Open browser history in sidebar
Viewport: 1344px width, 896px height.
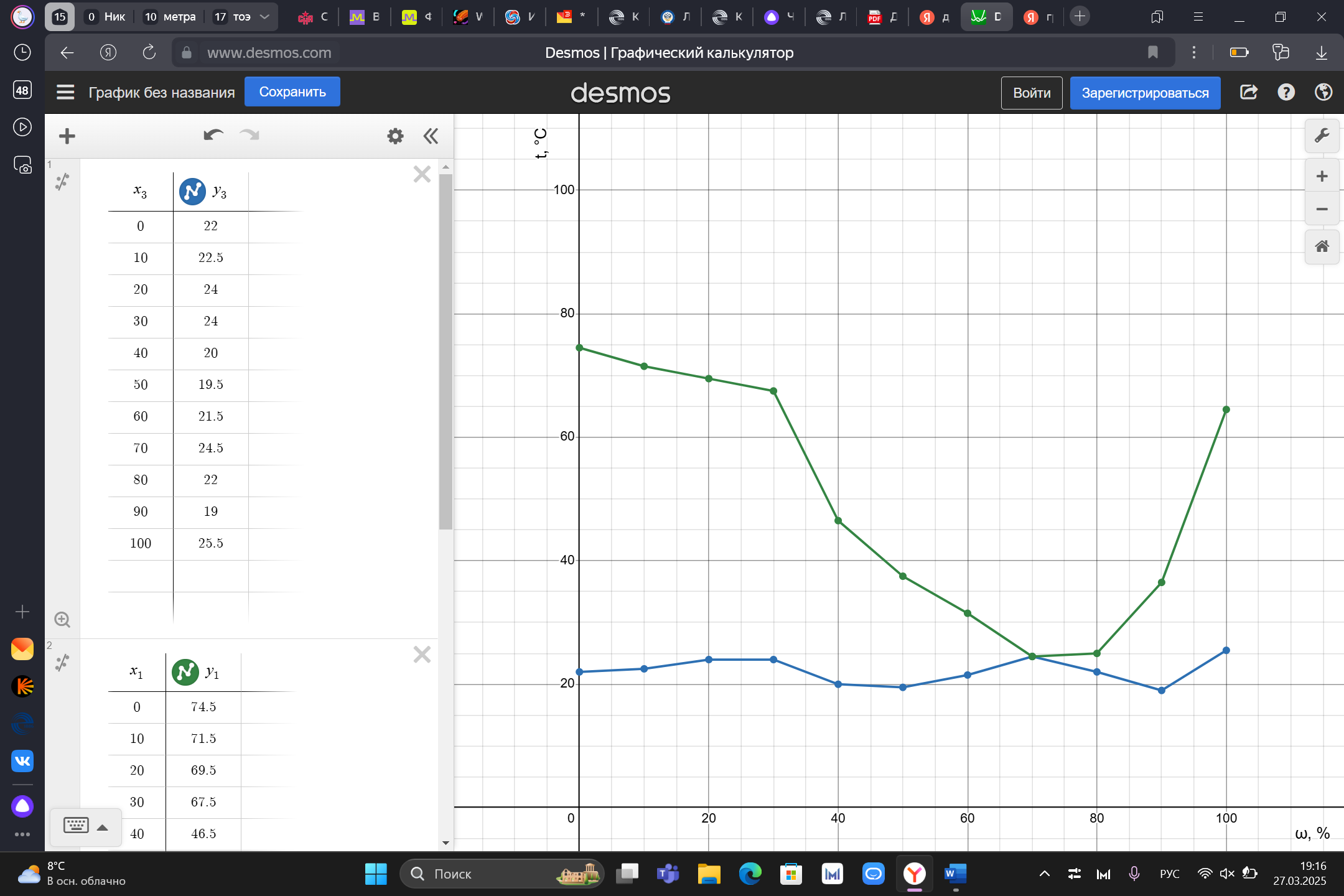pos(22,53)
